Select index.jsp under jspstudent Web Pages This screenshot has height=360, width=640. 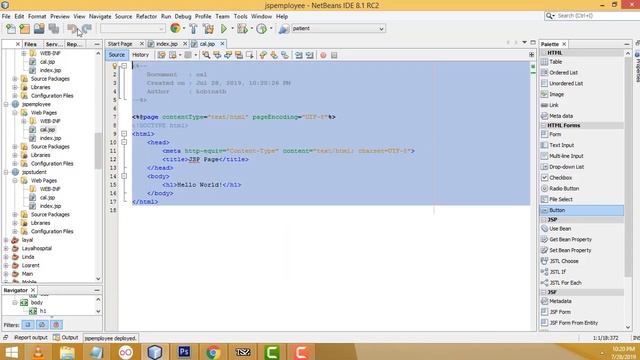click(x=50, y=206)
